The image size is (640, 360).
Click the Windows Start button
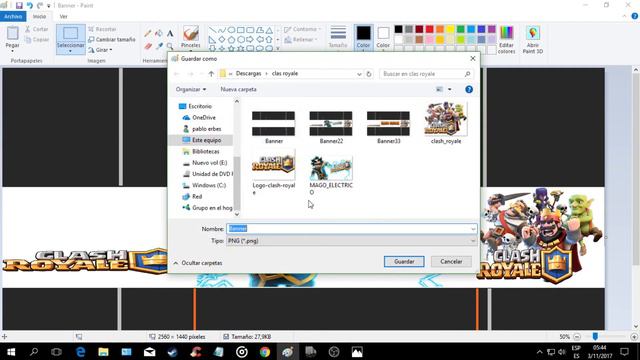[11, 352]
